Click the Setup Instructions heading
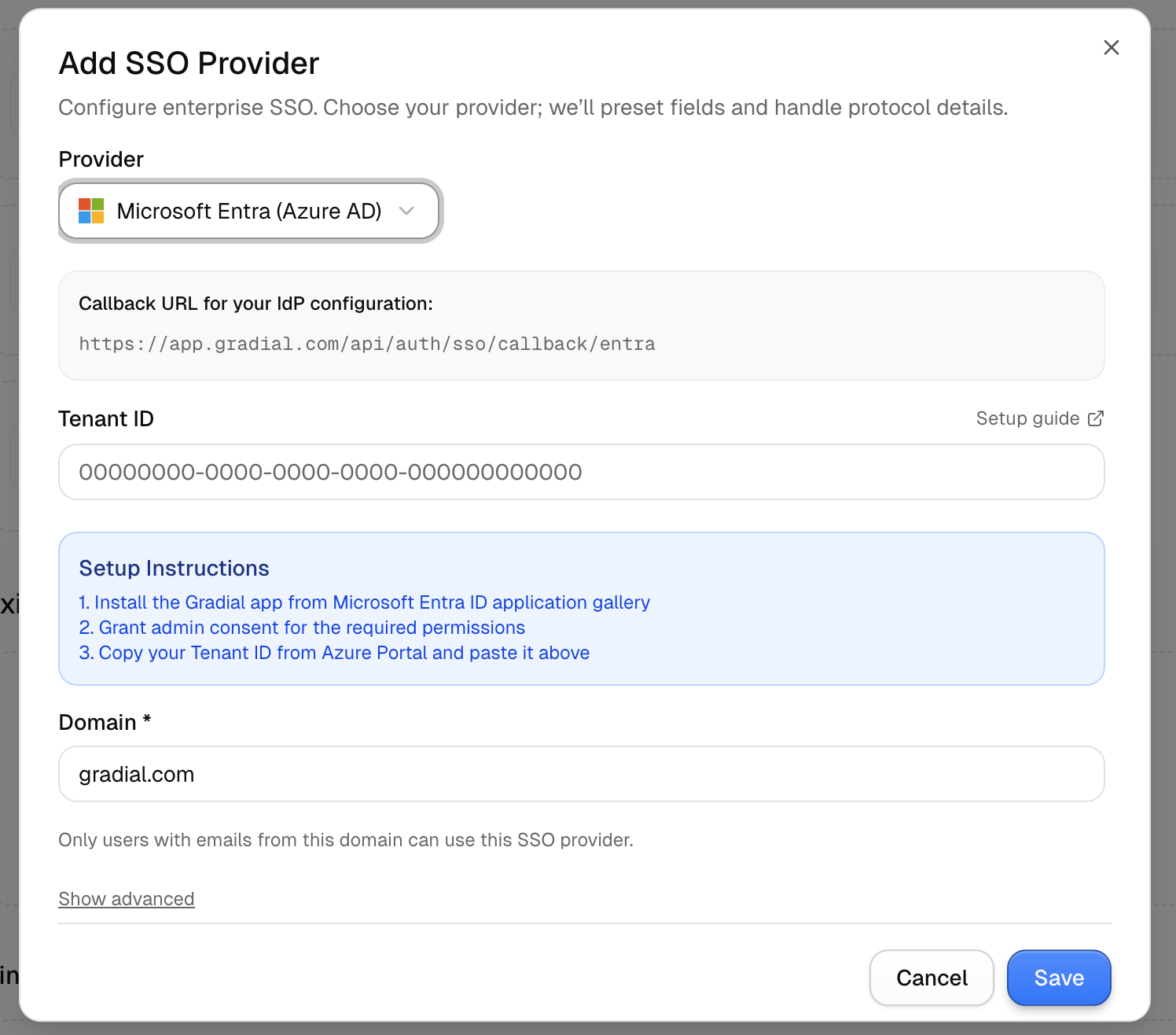 click(x=175, y=568)
